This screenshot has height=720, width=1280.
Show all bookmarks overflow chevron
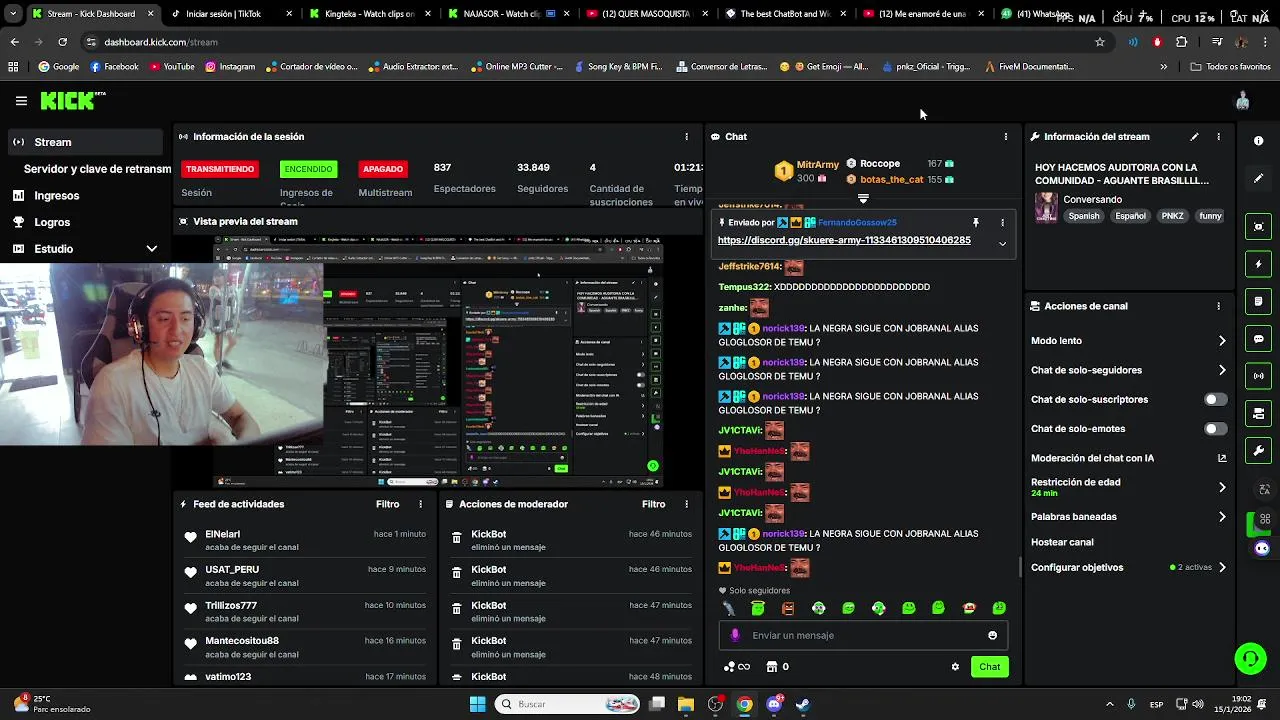pyautogui.click(x=1163, y=67)
